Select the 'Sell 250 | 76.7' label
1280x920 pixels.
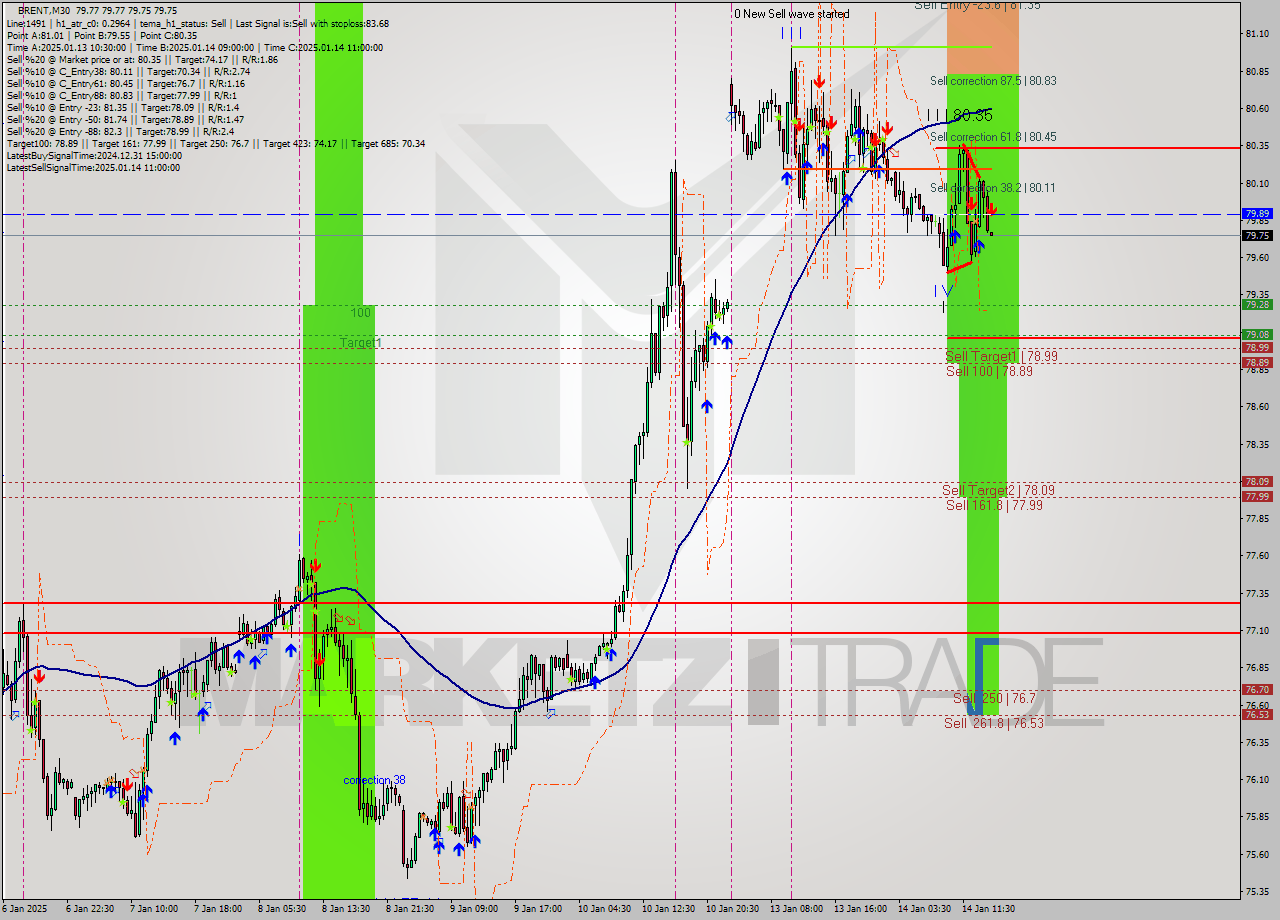(994, 697)
